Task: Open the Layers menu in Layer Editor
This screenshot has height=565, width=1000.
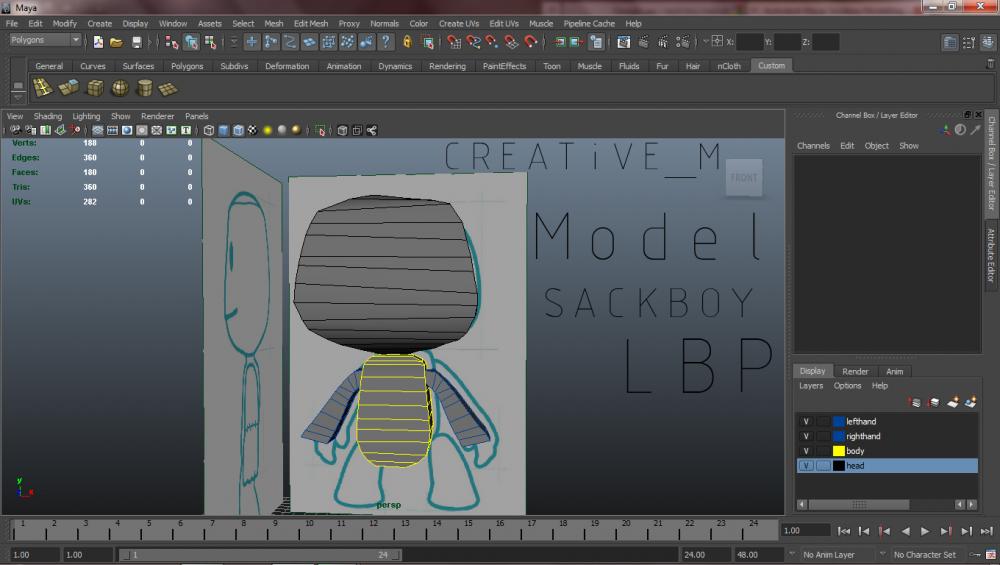Action: point(811,386)
